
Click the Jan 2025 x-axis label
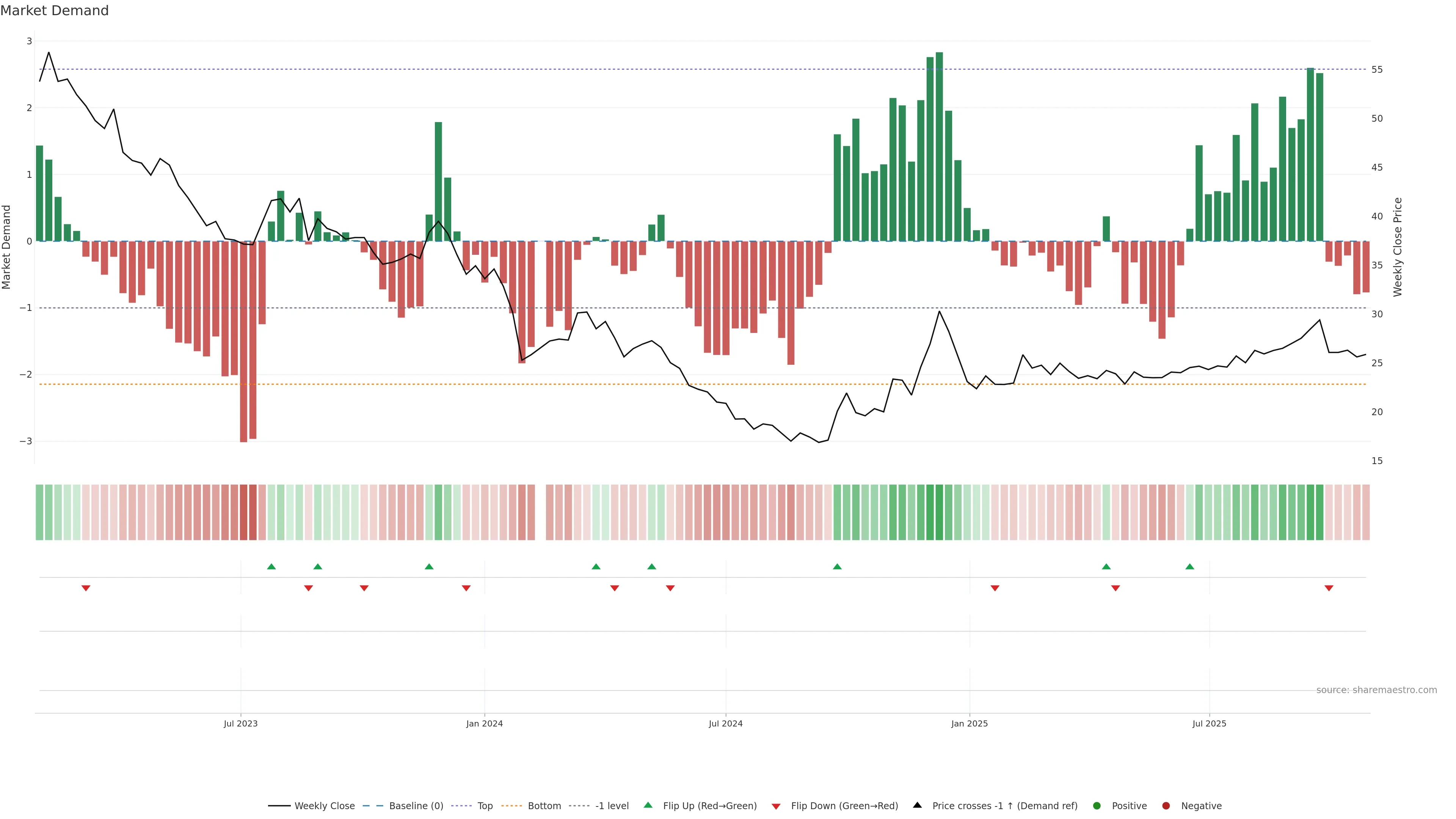pyautogui.click(x=970, y=723)
